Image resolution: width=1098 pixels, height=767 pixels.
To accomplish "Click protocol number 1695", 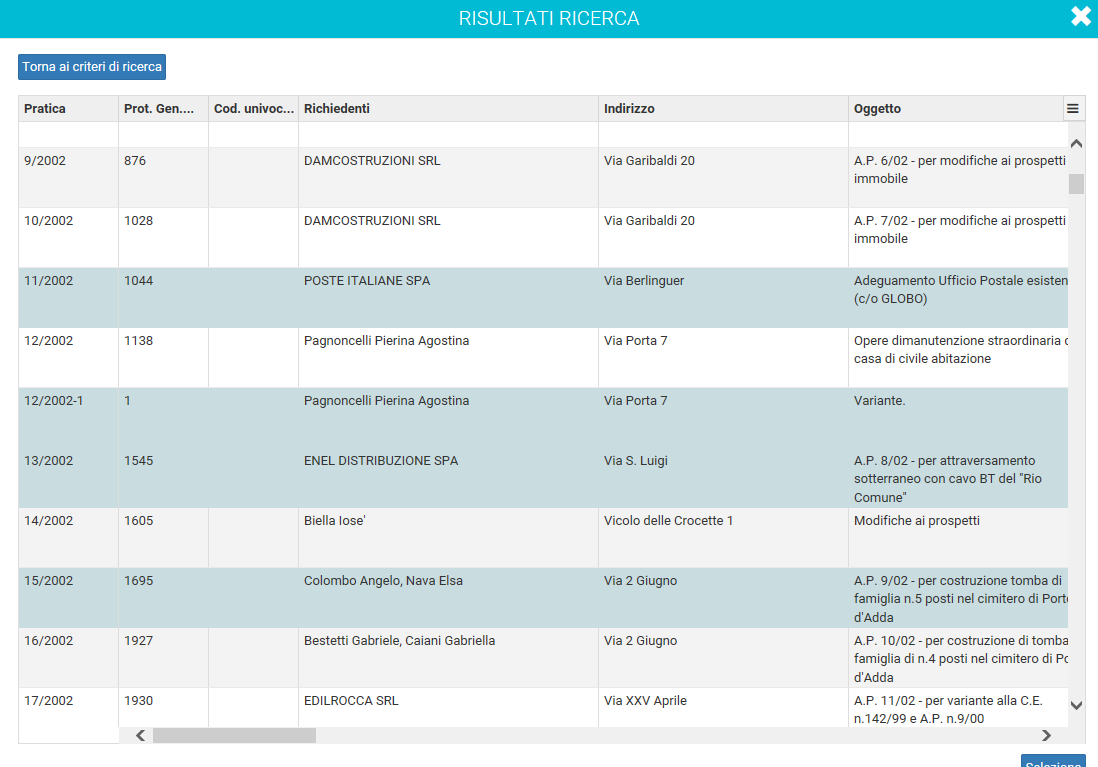I will coord(139,581).
